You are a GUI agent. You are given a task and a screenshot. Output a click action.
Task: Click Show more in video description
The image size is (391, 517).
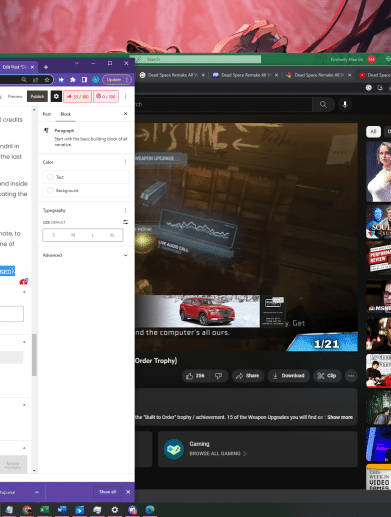coord(340,417)
